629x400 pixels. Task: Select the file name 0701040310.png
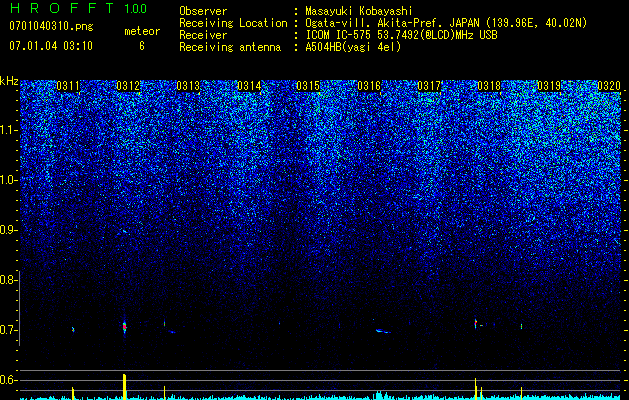(51, 26)
